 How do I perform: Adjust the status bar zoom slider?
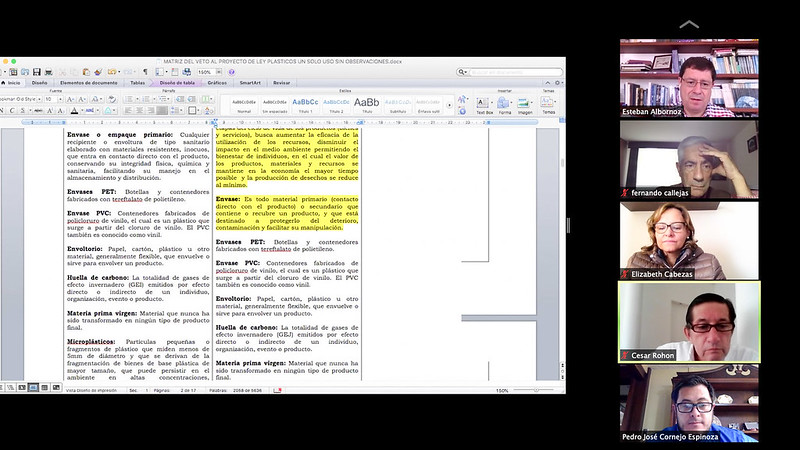point(536,390)
